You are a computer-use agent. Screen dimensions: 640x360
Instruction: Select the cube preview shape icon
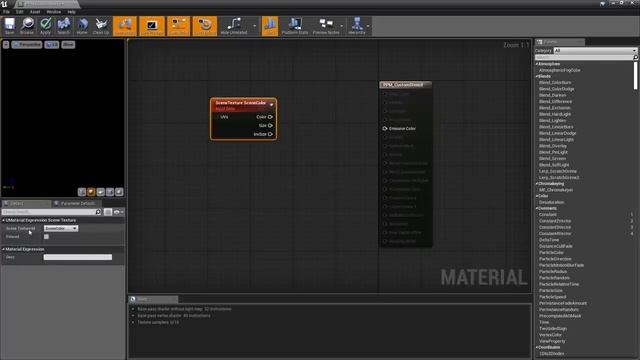click(110, 192)
